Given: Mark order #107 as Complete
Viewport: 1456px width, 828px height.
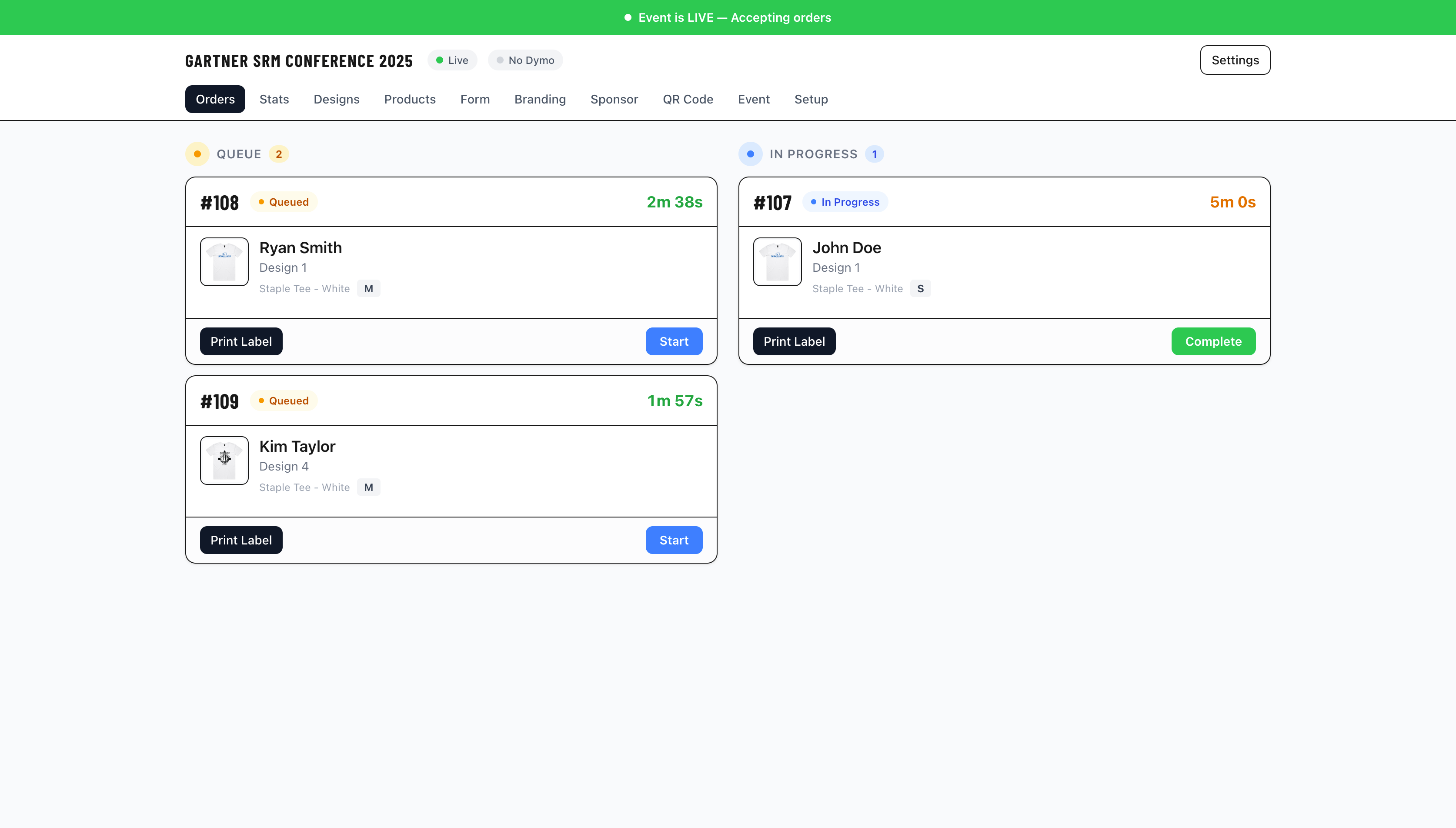Looking at the screenshot, I should 1213,341.
